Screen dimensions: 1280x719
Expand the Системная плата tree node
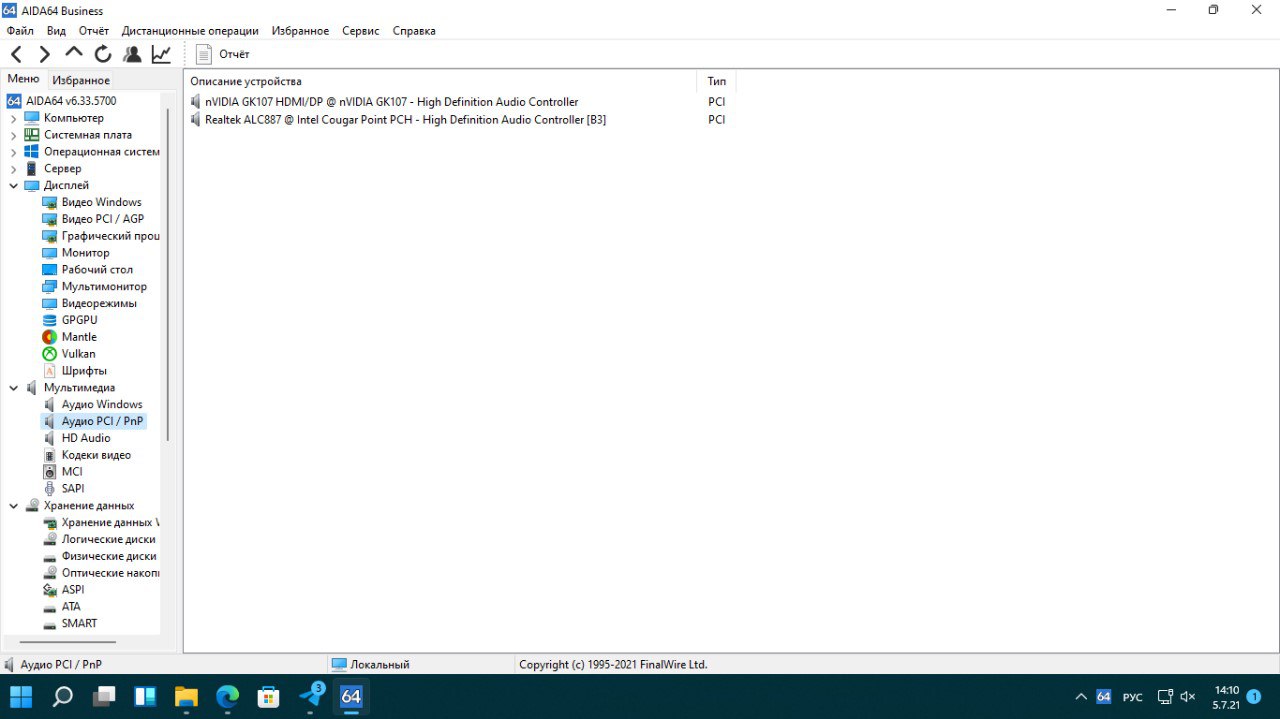(14, 135)
